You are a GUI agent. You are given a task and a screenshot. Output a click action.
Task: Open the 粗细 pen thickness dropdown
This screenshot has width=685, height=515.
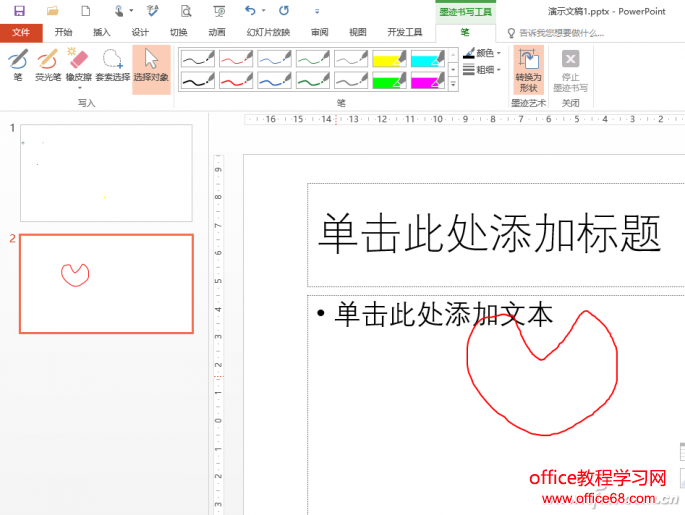482,69
